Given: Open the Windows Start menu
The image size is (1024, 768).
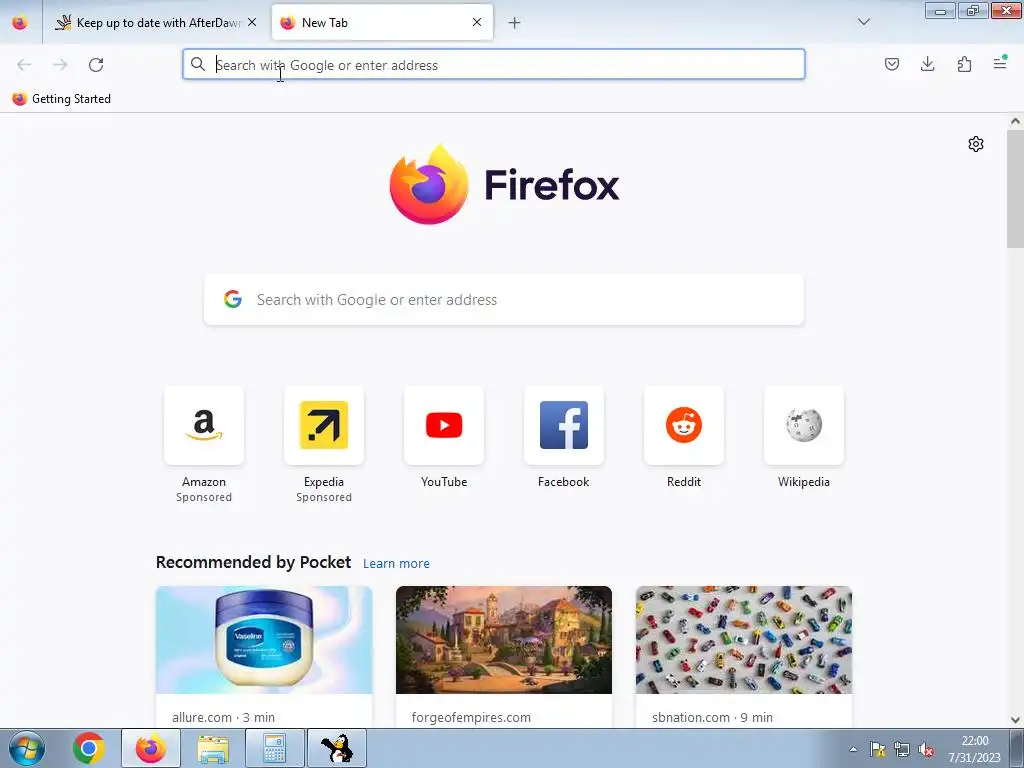Looking at the screenshot, I should coord(27,748).
